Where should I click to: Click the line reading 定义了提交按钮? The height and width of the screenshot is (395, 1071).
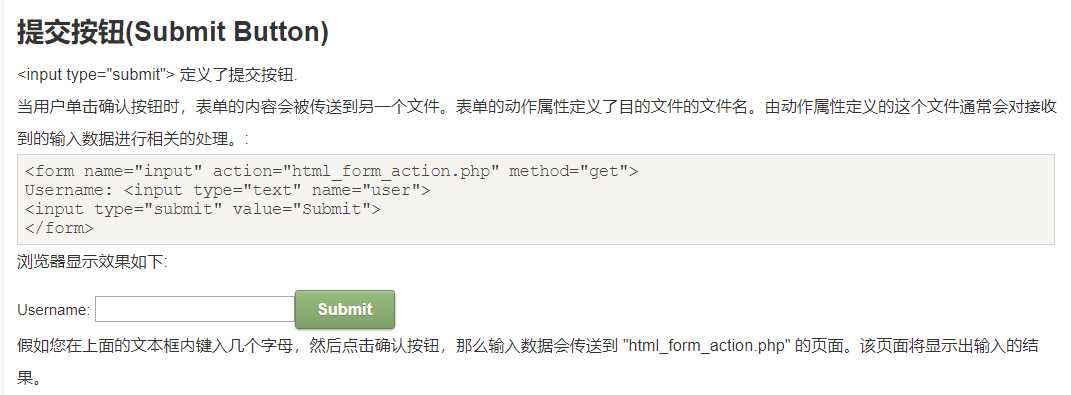pyautogui.click(x=157, y=74)
